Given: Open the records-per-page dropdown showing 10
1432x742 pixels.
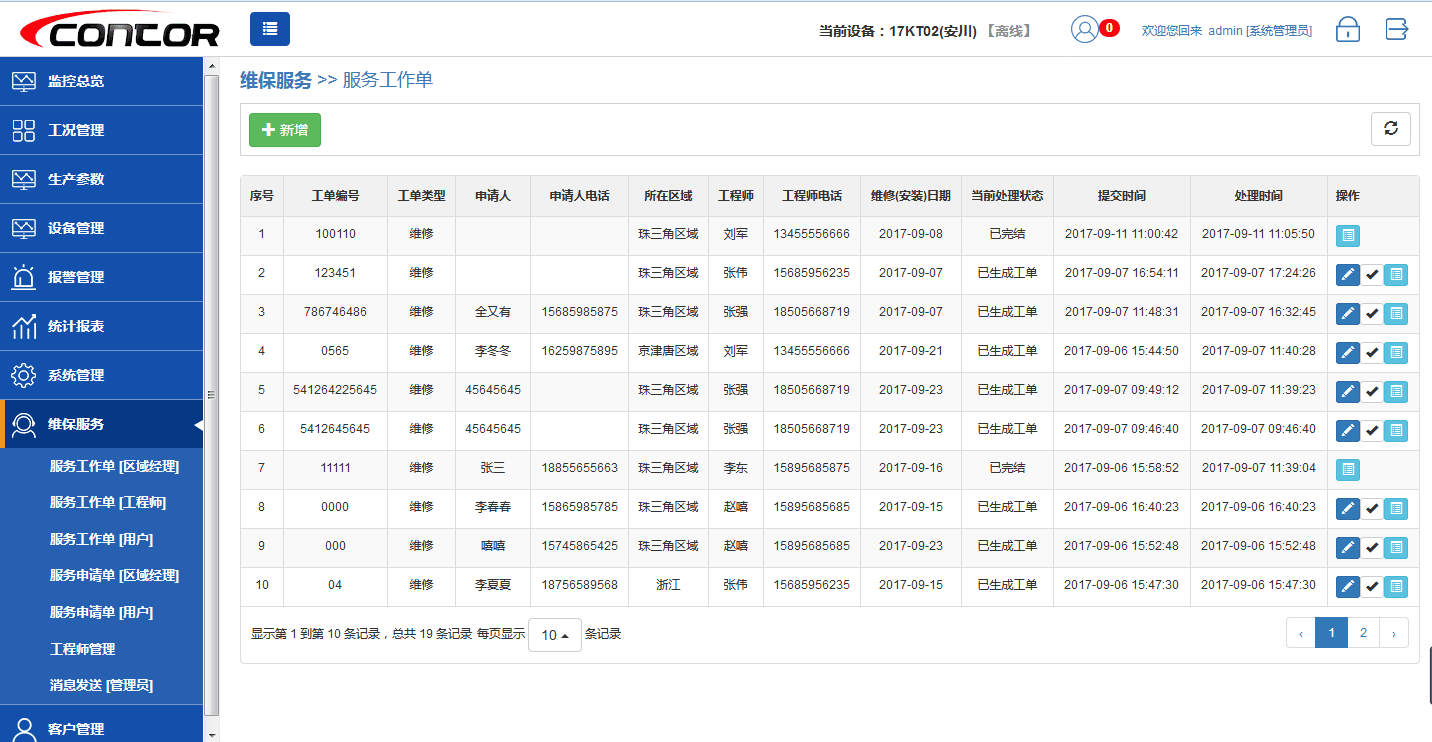Looking at the screenshot, I should pyautogui.click(x=554, y=635).
